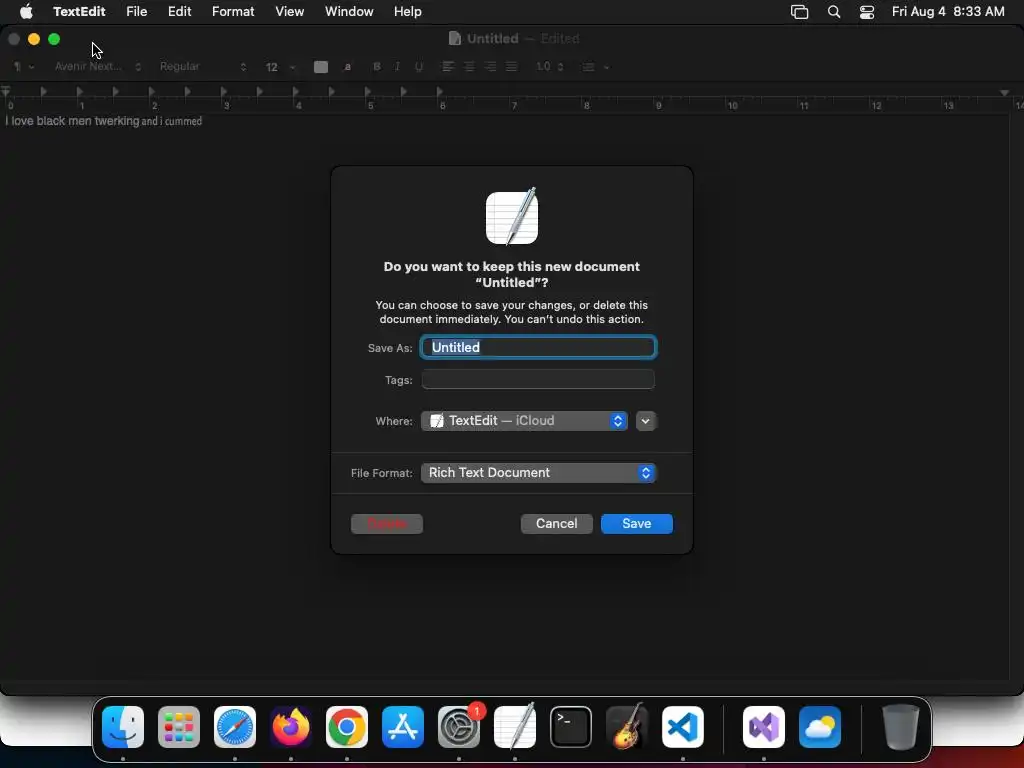Viewport: 1024px width, 768px height.
Task: Click the Save button in the dialog
Action: [637, 524]
